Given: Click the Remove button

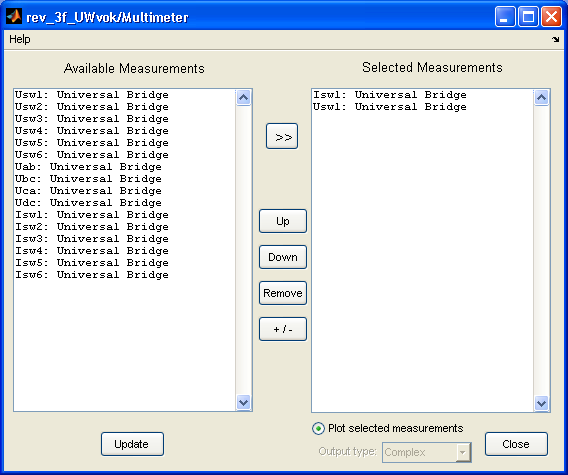Looking at the screenshot, I should pyautogui.click(x=283, y=293).
